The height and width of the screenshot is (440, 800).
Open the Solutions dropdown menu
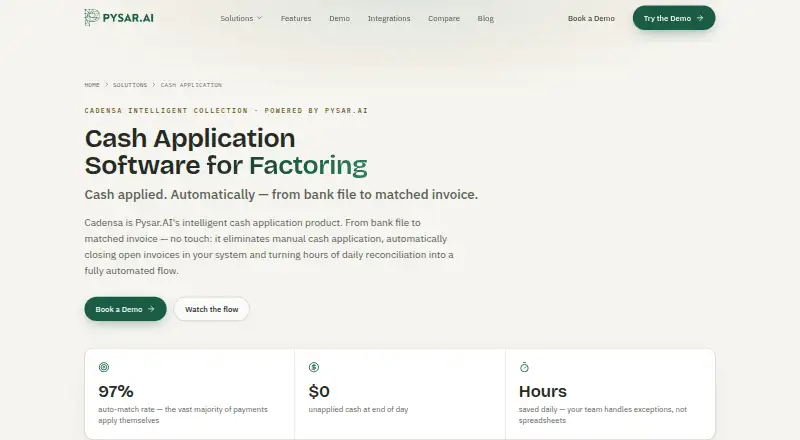pos(241,18)
